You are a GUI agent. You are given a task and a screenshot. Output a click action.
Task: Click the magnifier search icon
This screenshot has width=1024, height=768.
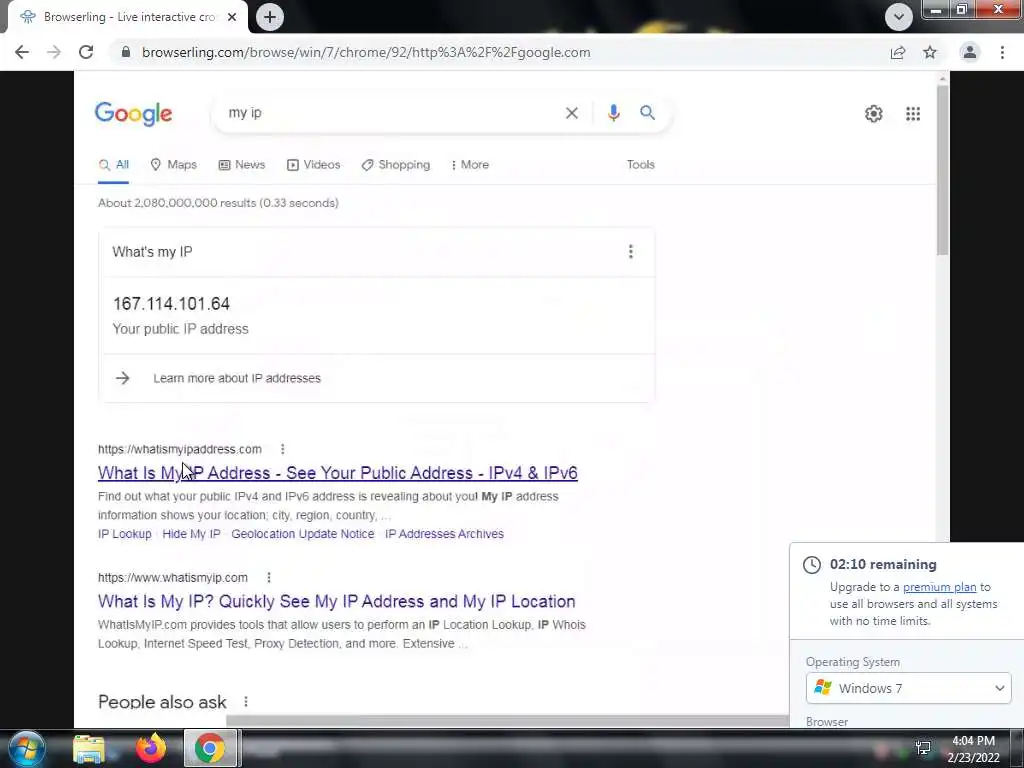(647, 113)
